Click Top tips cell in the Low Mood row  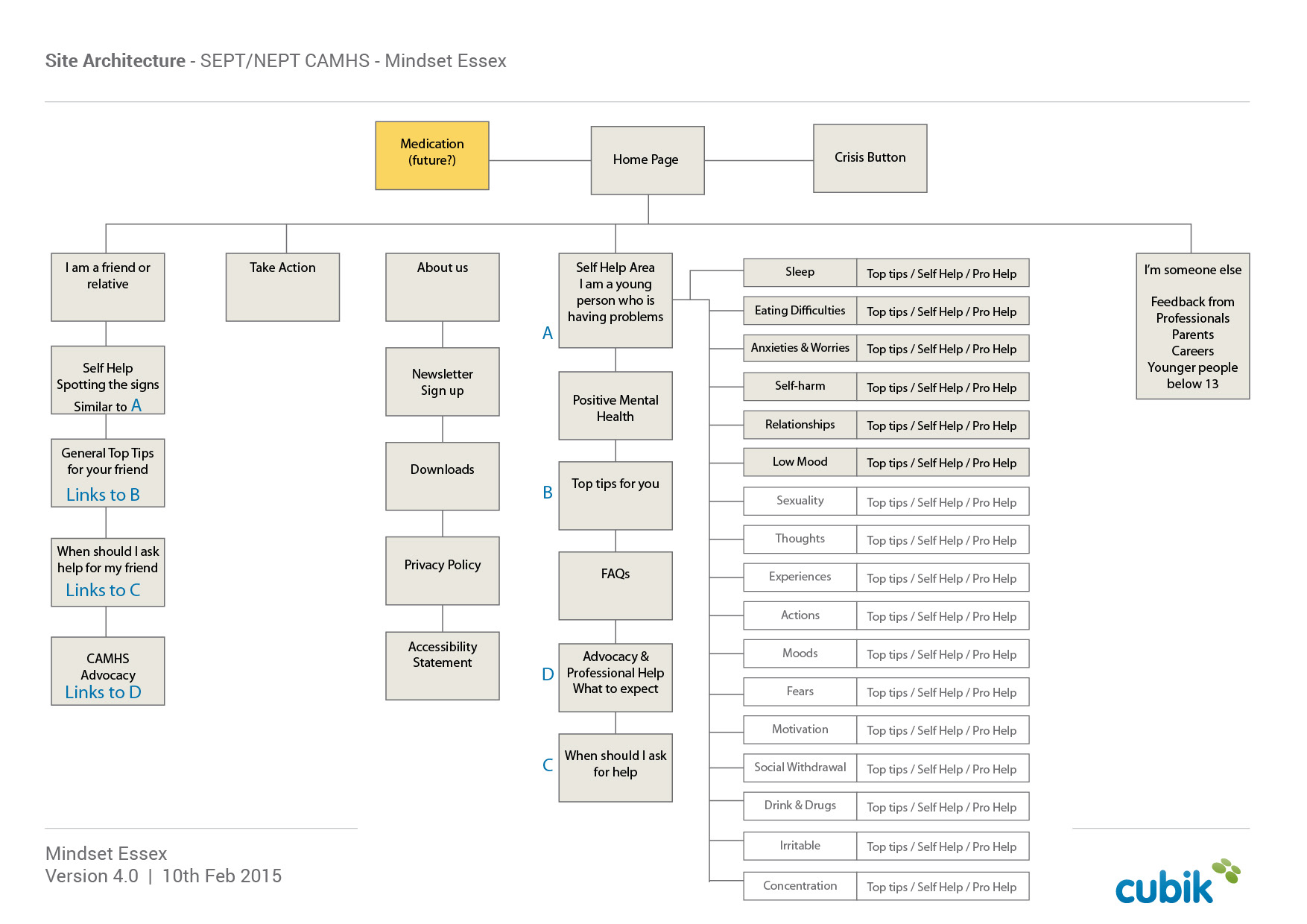coord(943,462)
